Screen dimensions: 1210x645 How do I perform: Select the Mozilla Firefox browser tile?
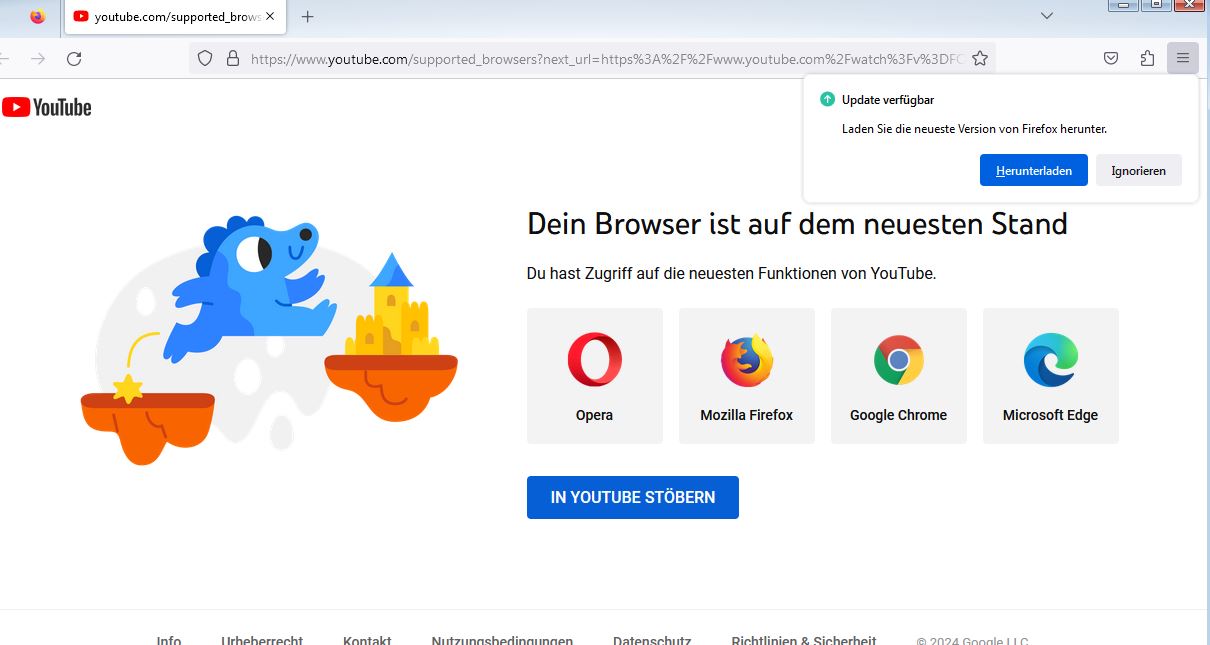pos(747,376)
